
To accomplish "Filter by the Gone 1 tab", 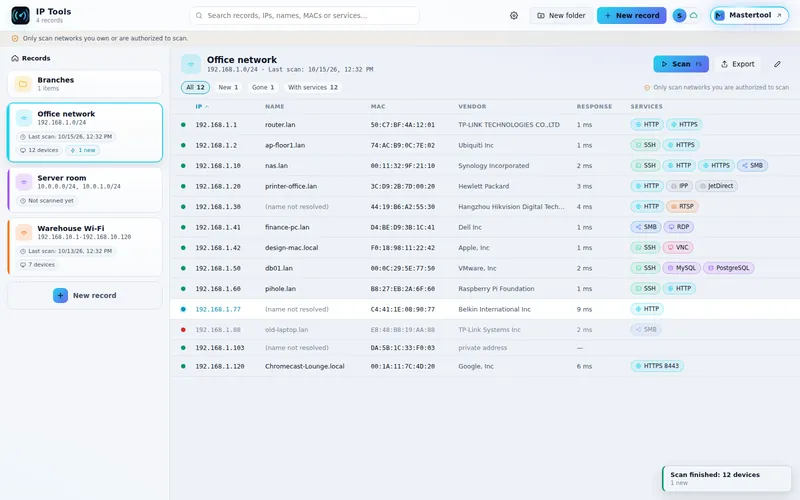I will 263,87.
